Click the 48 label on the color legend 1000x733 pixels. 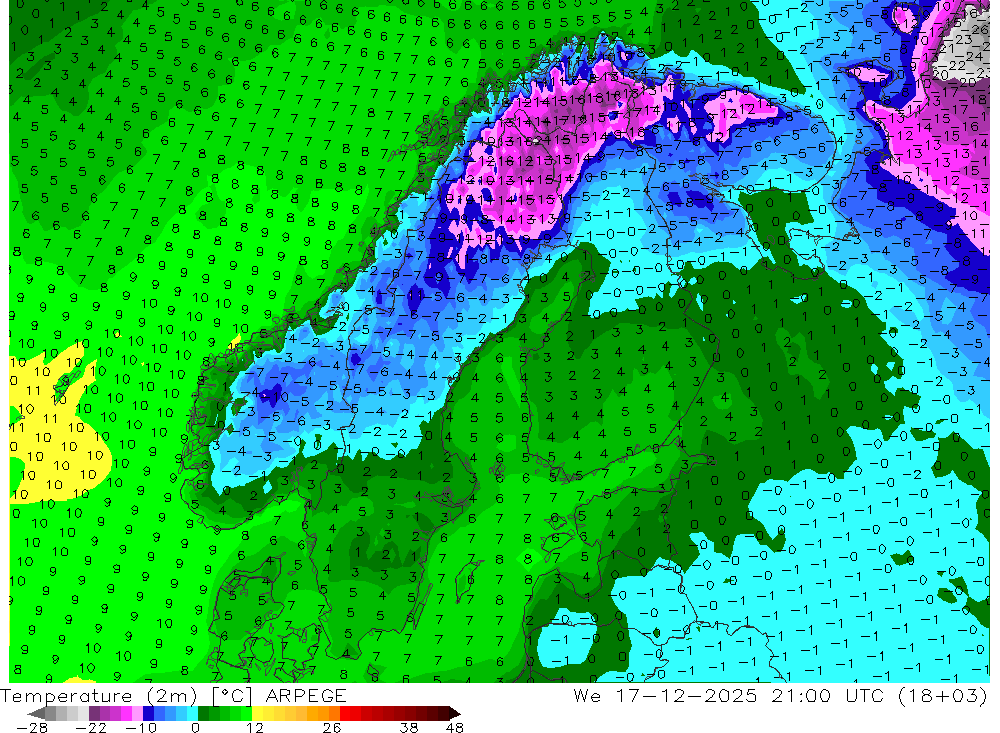tap(455, 728)
